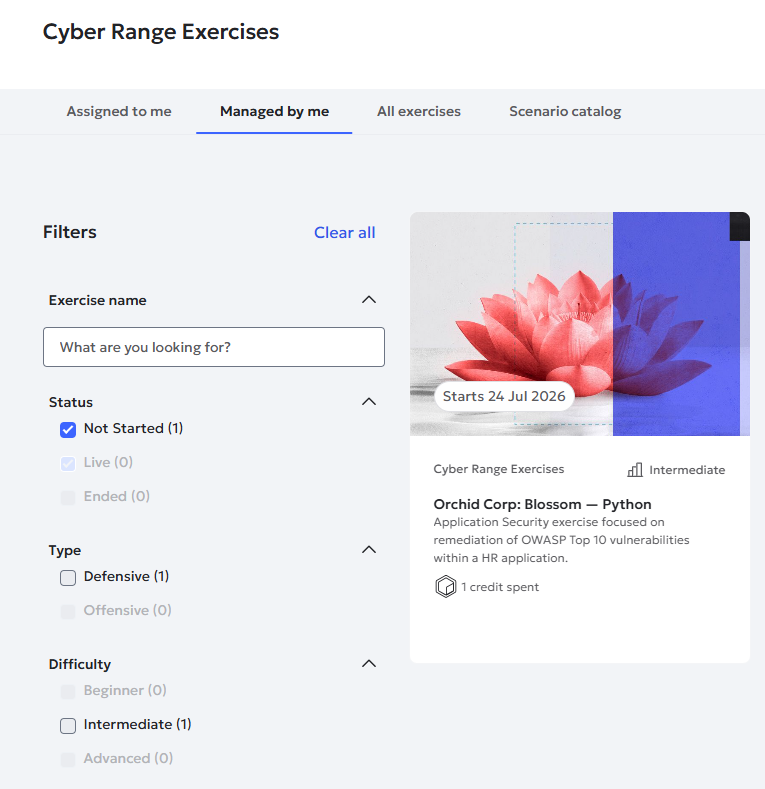Select the Managed by me tab
The height and width of the screenshot is (789, 765).
pyautogui.click(x=274, y=111)
